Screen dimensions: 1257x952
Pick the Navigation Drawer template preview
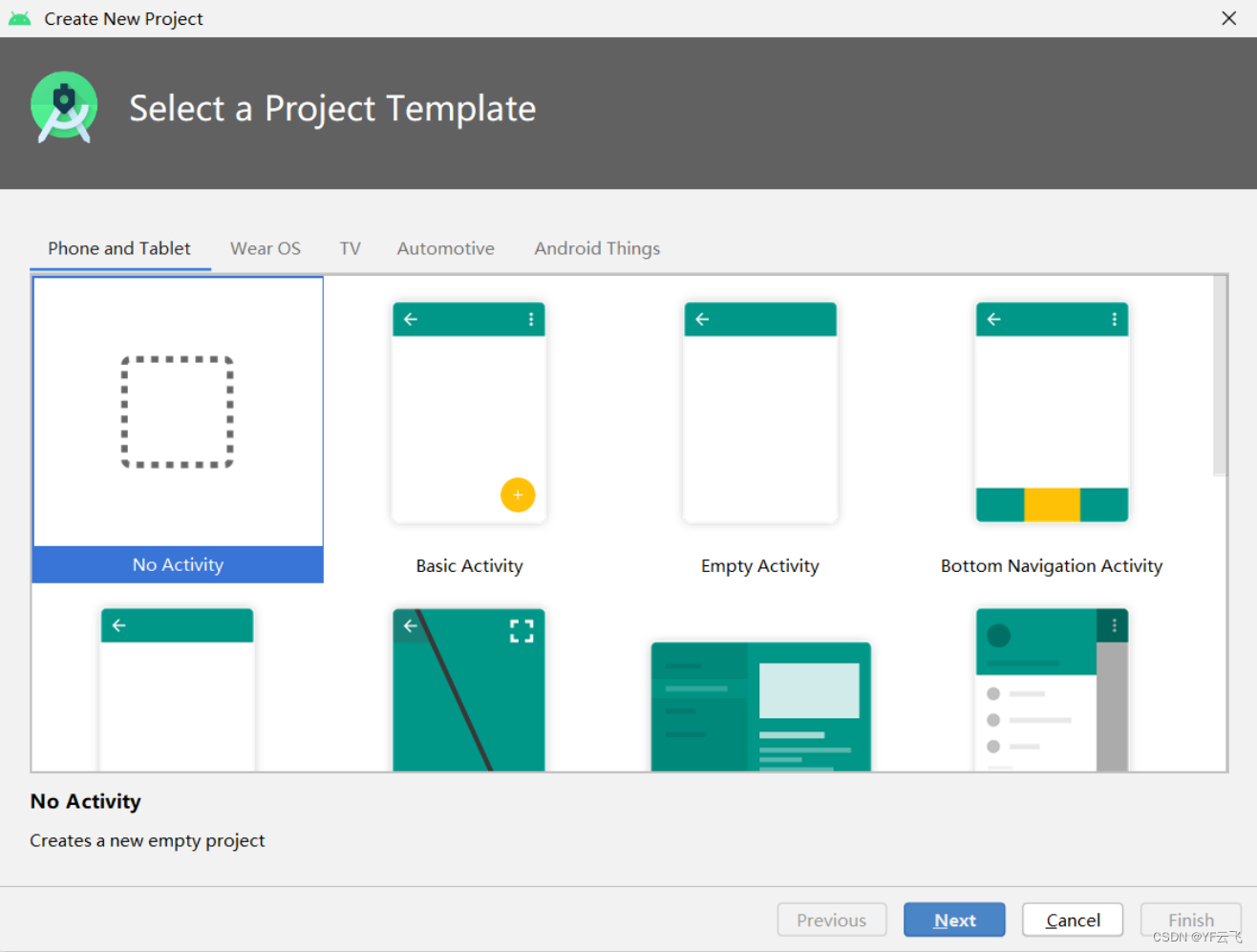pos(1052,689)
